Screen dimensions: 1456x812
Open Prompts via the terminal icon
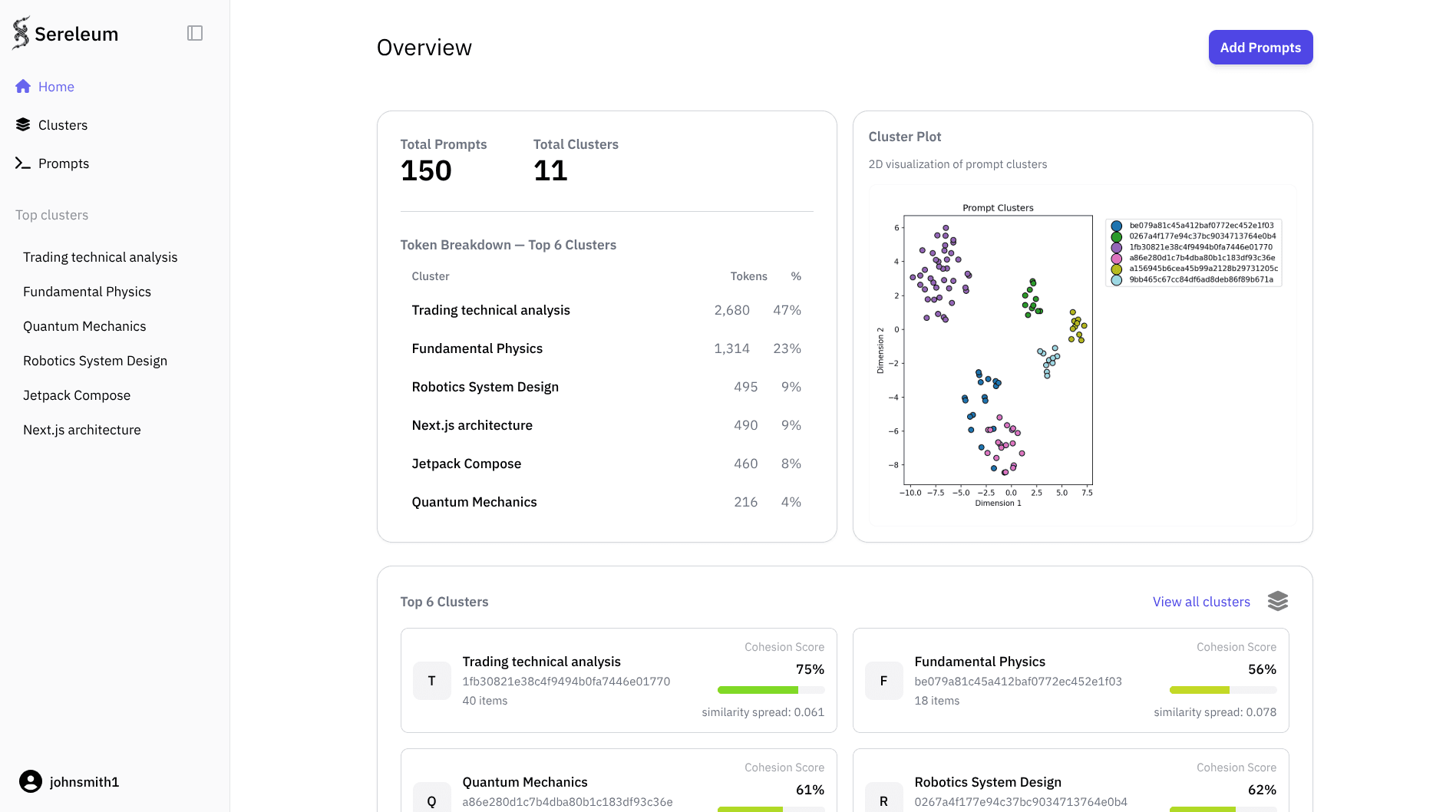pyautogui.click(x=23, y=163)
